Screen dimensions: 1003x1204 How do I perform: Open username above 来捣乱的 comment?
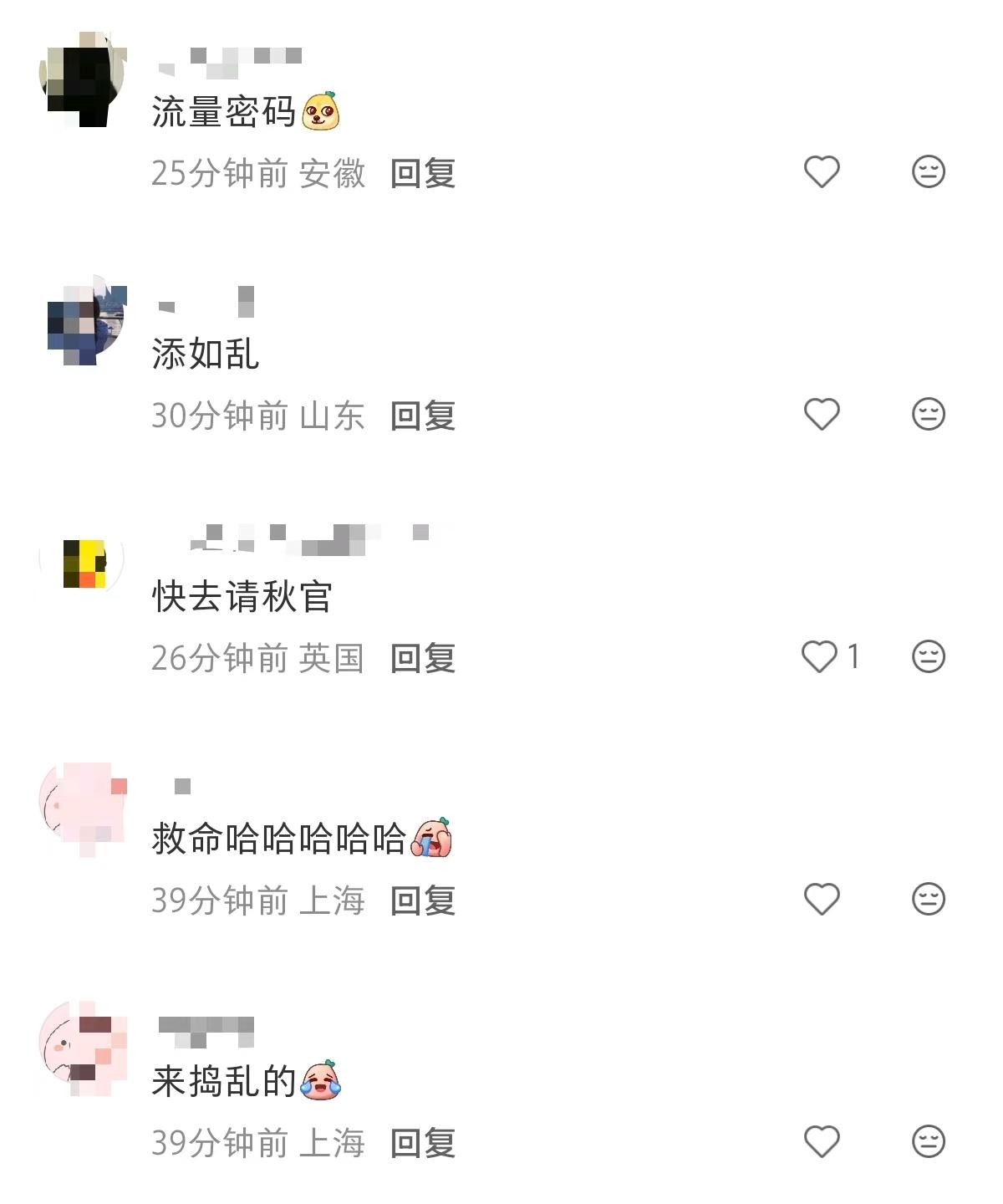pyautogui.click(x=206, y=1032)
